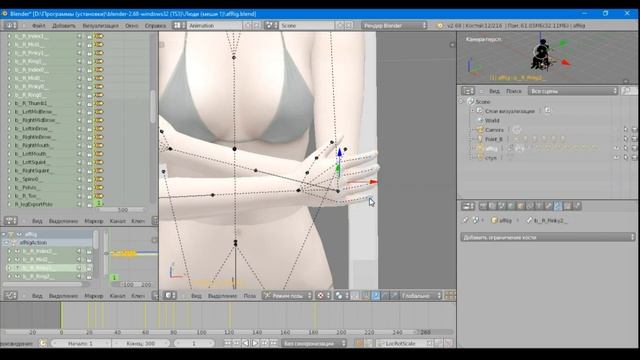Screen dimensions: 640x360
Task: Open the Режим позы mode dropdown
Action: click(287, 296)
